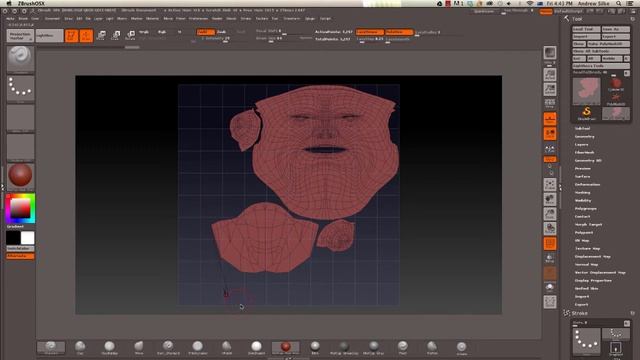Select the TrimDynamic brush

198,348
